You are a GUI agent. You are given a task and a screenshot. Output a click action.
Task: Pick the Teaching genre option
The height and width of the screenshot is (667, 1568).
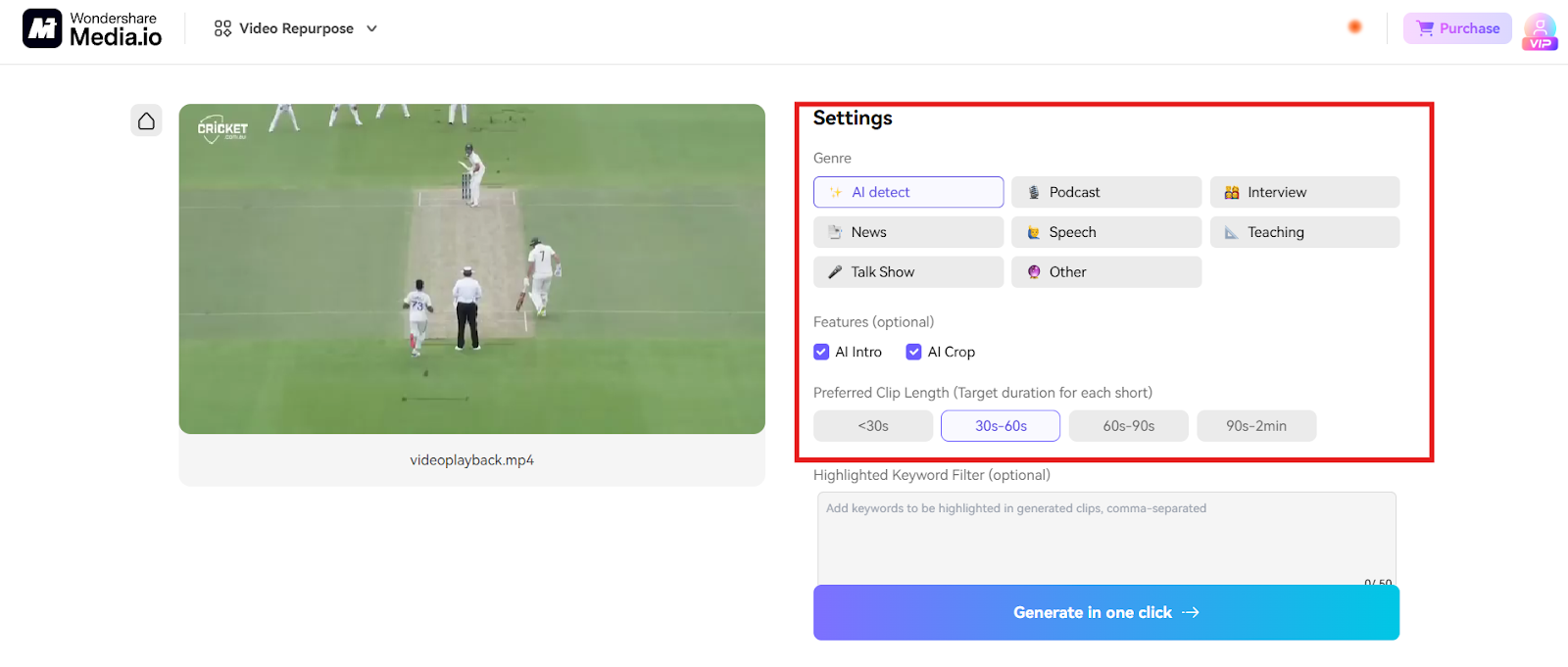1303,232
